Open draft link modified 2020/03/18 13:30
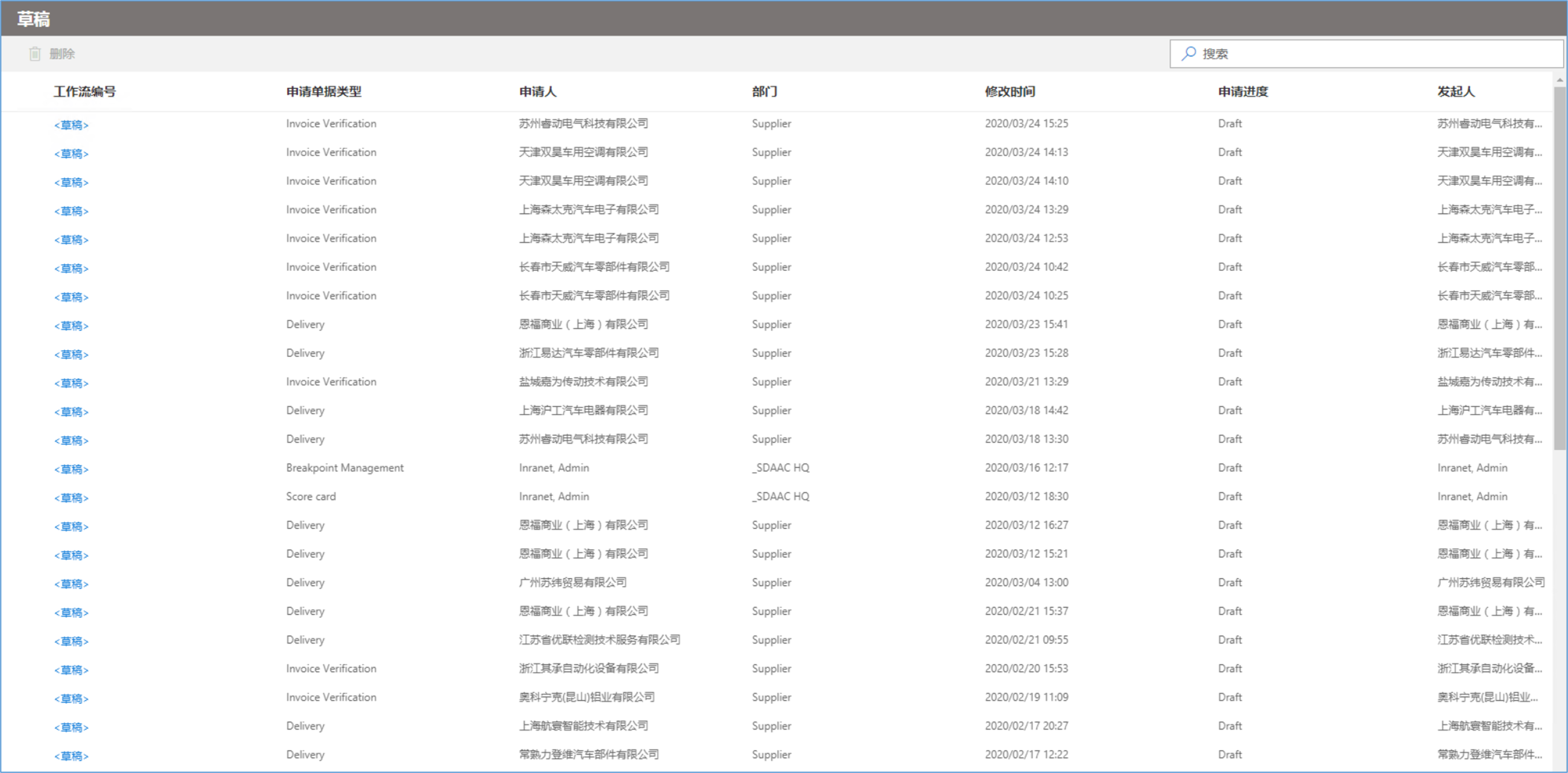The width and height of the screenshot is (1568, 773). pos(71,440)
